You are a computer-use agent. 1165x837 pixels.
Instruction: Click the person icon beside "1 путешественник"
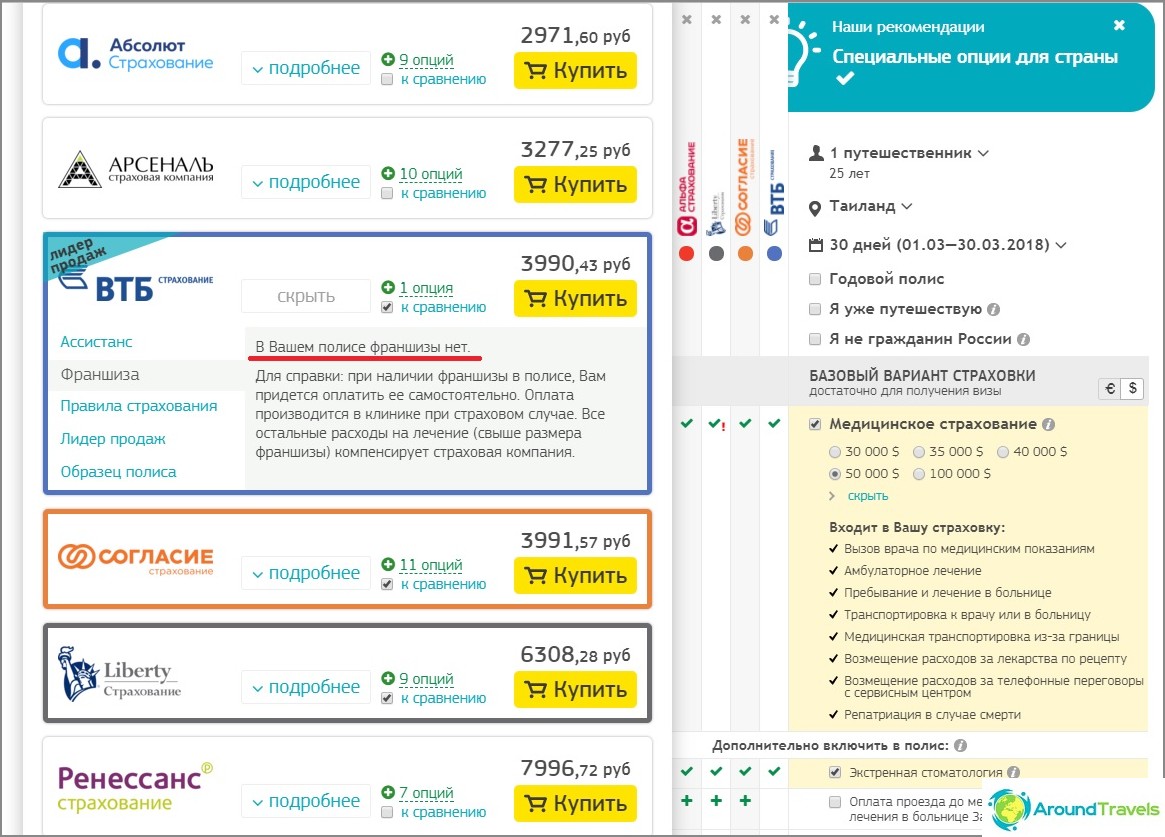(x=816, y=153)
